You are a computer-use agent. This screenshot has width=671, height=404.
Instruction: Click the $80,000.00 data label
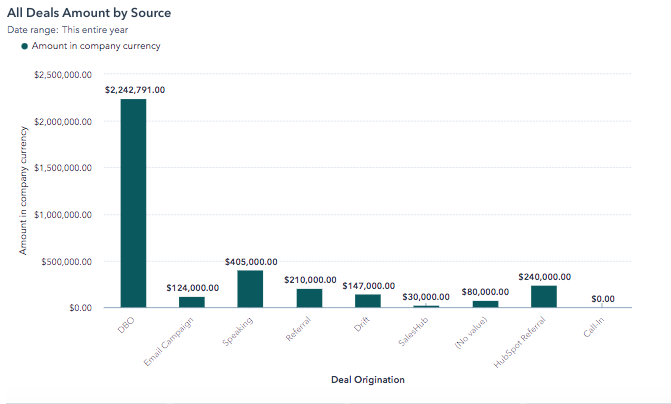(485, 292)
